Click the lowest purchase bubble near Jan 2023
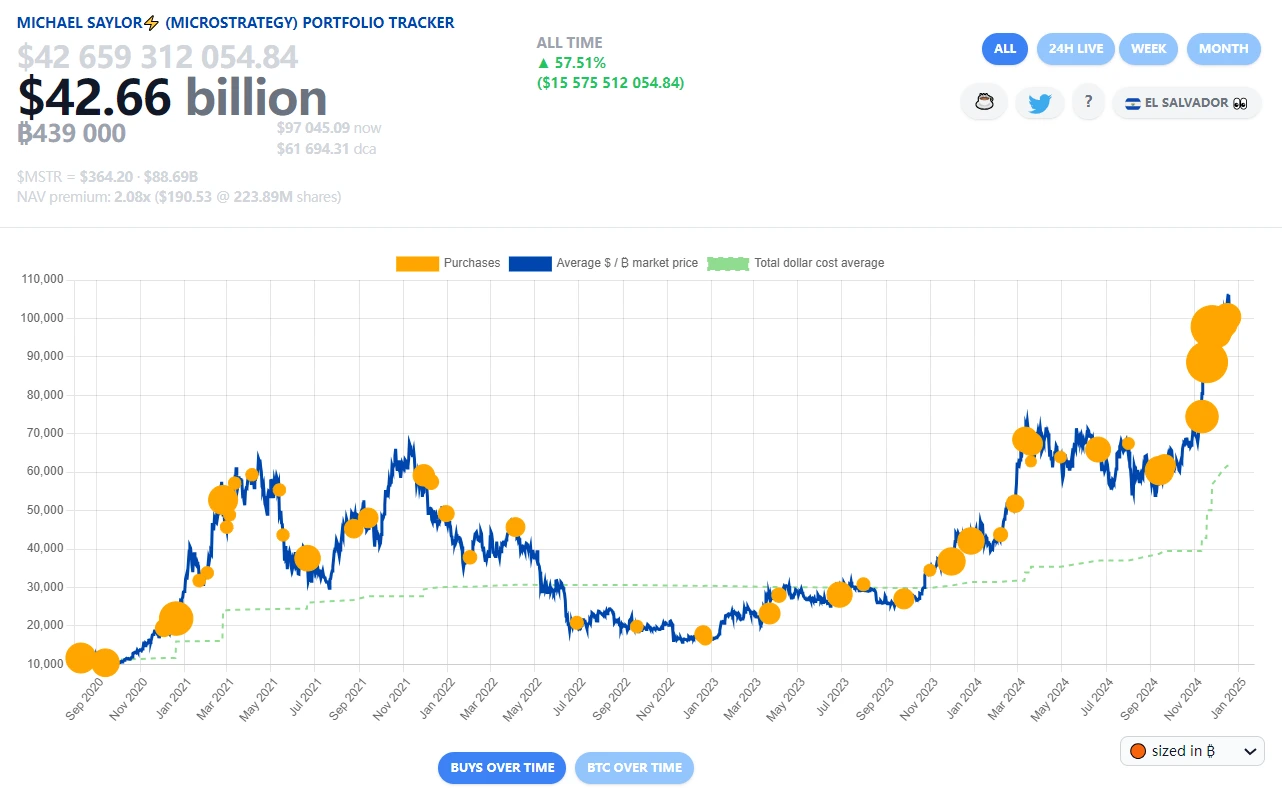The image size is (1282, 797). (x=703, y=635)
